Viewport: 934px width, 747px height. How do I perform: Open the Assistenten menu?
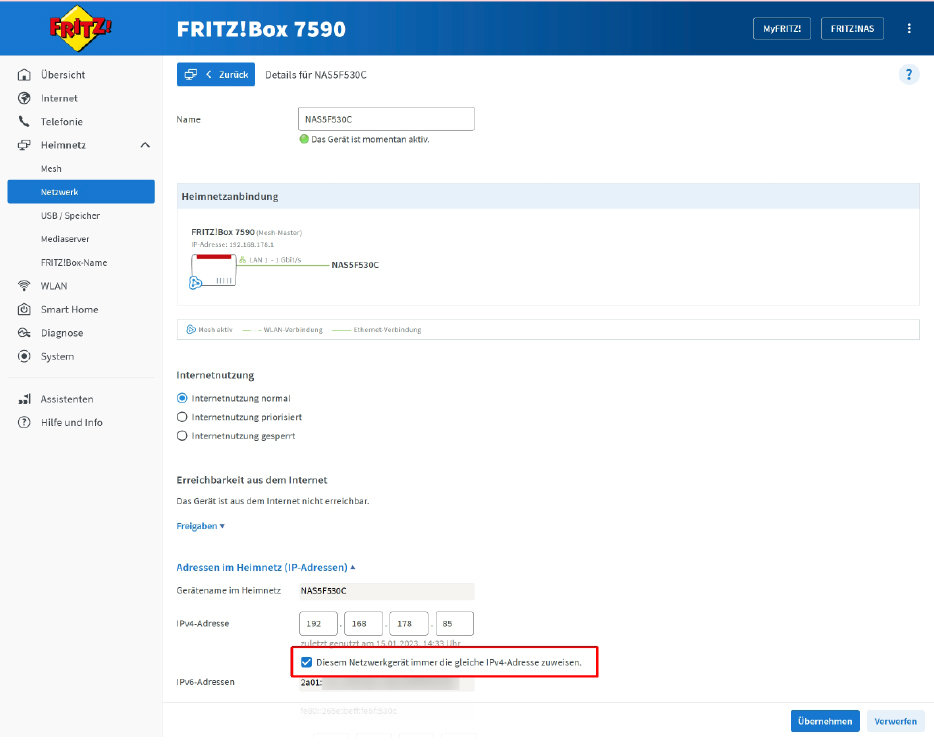click(x=67, y=400)
